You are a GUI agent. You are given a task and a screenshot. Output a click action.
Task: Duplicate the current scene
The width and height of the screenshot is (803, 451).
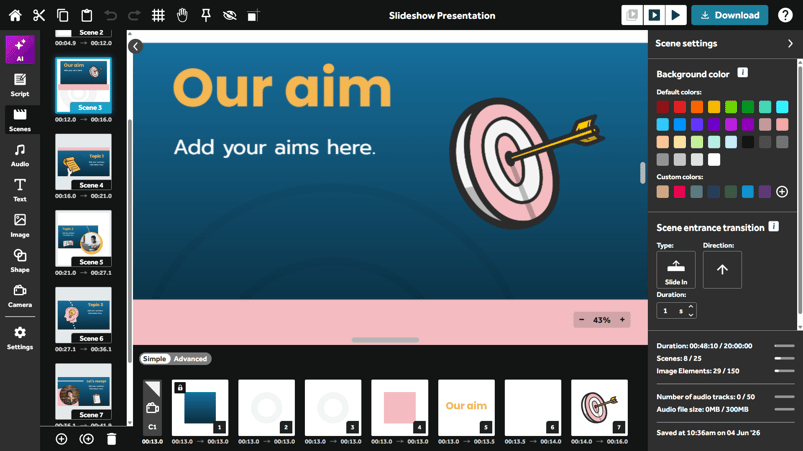pyautogui.click(x=87, y=439)
